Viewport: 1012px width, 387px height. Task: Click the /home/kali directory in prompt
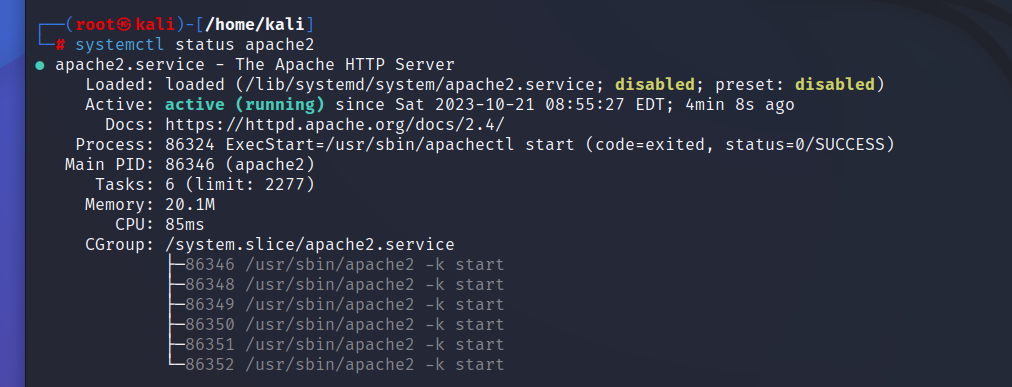[x=259, y=25]
